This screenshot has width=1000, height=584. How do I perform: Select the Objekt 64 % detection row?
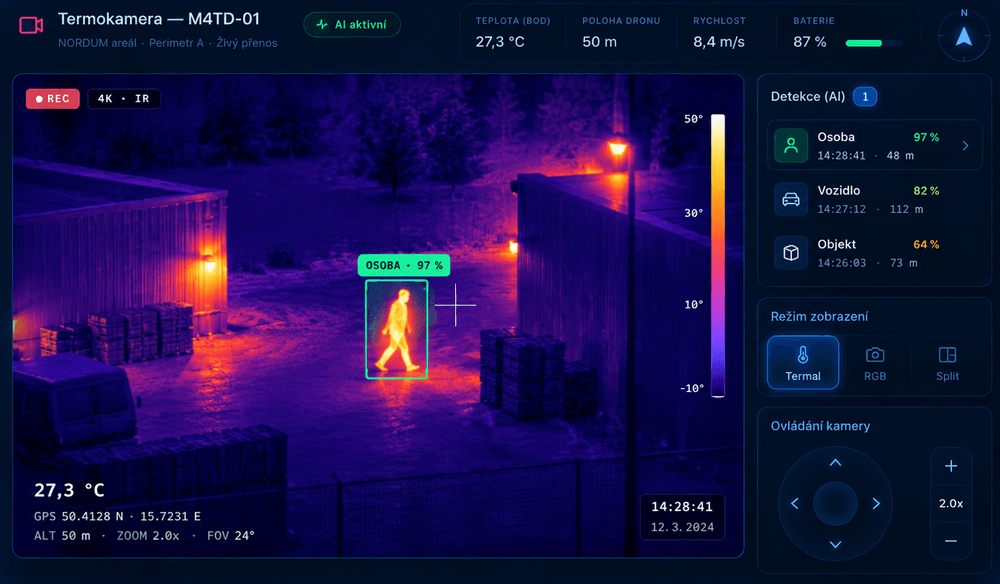point(875,253)
